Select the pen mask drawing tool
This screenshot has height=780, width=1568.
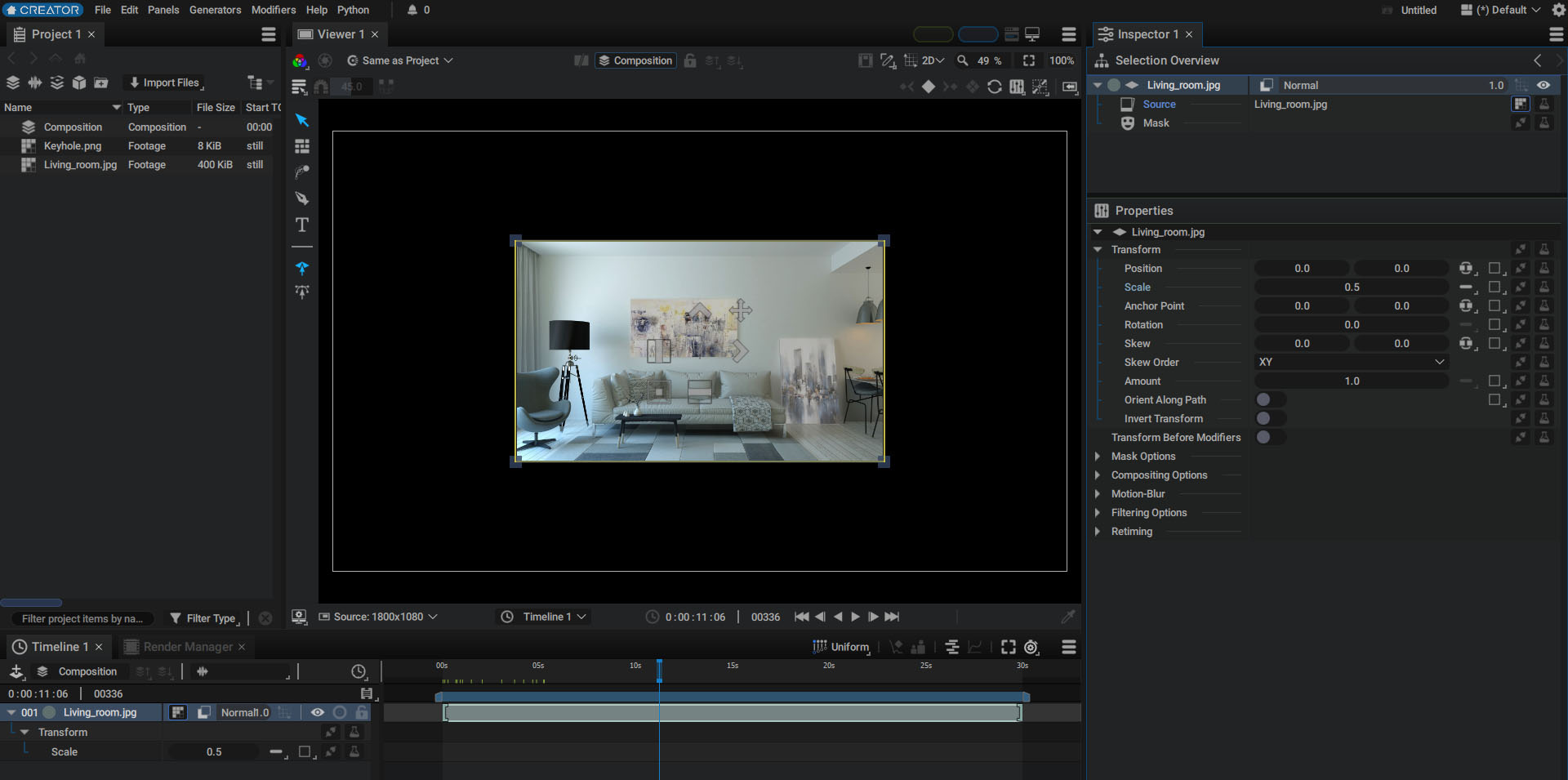tap(302, 198)
